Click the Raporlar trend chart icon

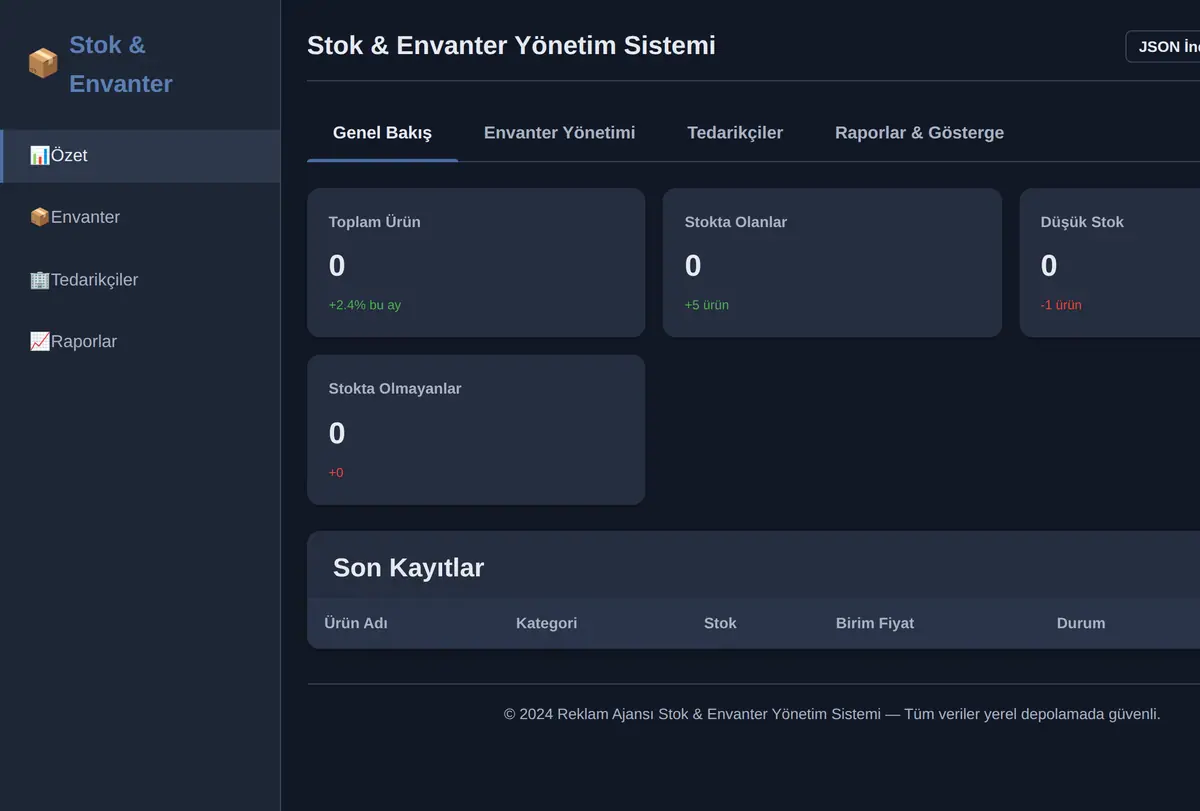point(40,342)
